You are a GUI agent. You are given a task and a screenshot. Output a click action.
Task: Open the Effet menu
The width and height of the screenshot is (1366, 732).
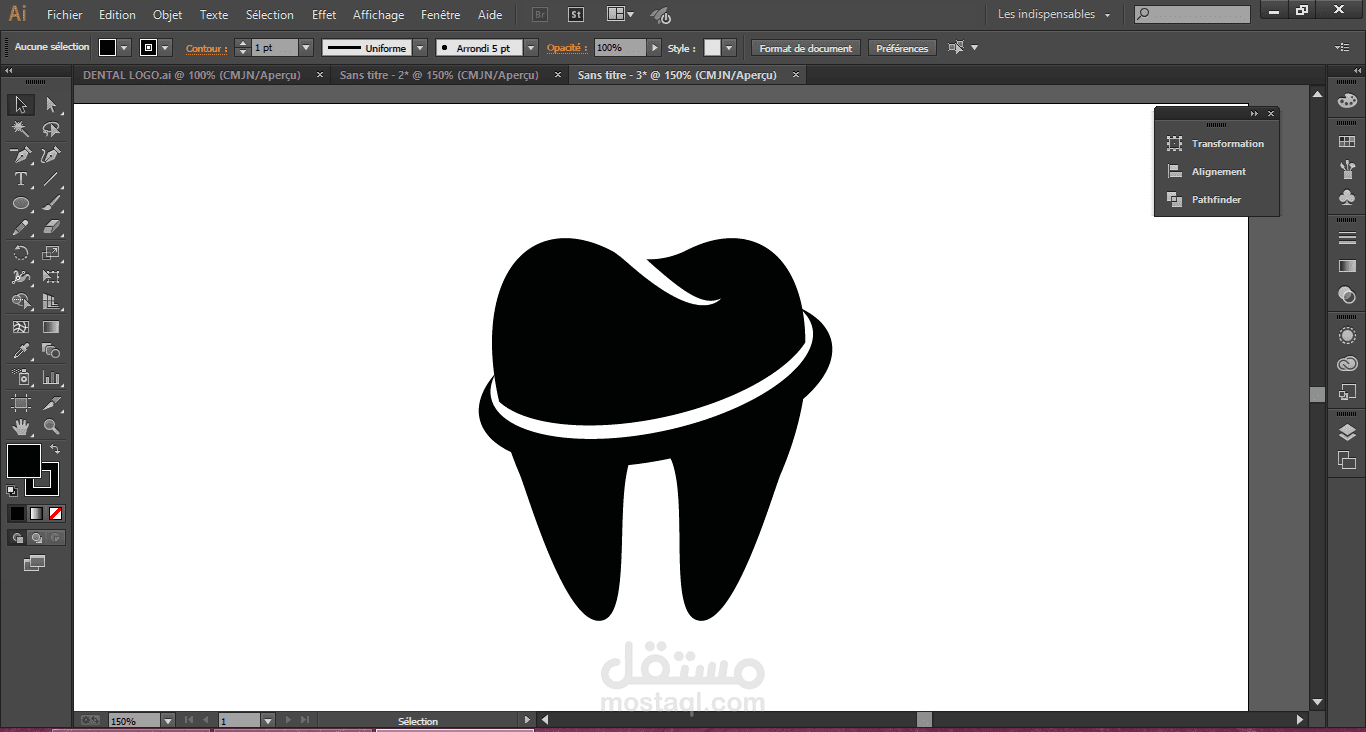[324, 15]
